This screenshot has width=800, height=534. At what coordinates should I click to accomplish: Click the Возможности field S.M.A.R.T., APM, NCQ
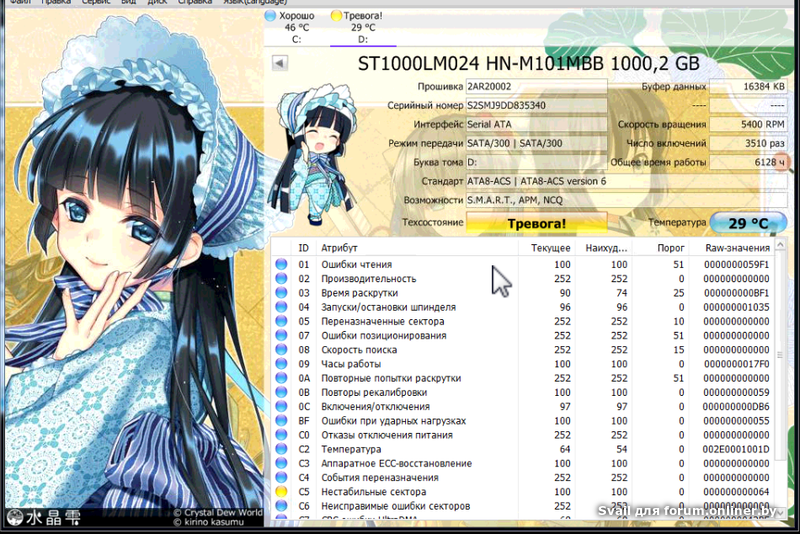click(627, 200)
